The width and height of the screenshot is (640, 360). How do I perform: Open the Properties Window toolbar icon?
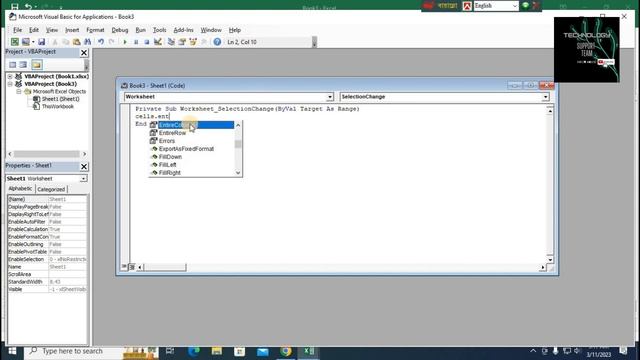[182, 42]
